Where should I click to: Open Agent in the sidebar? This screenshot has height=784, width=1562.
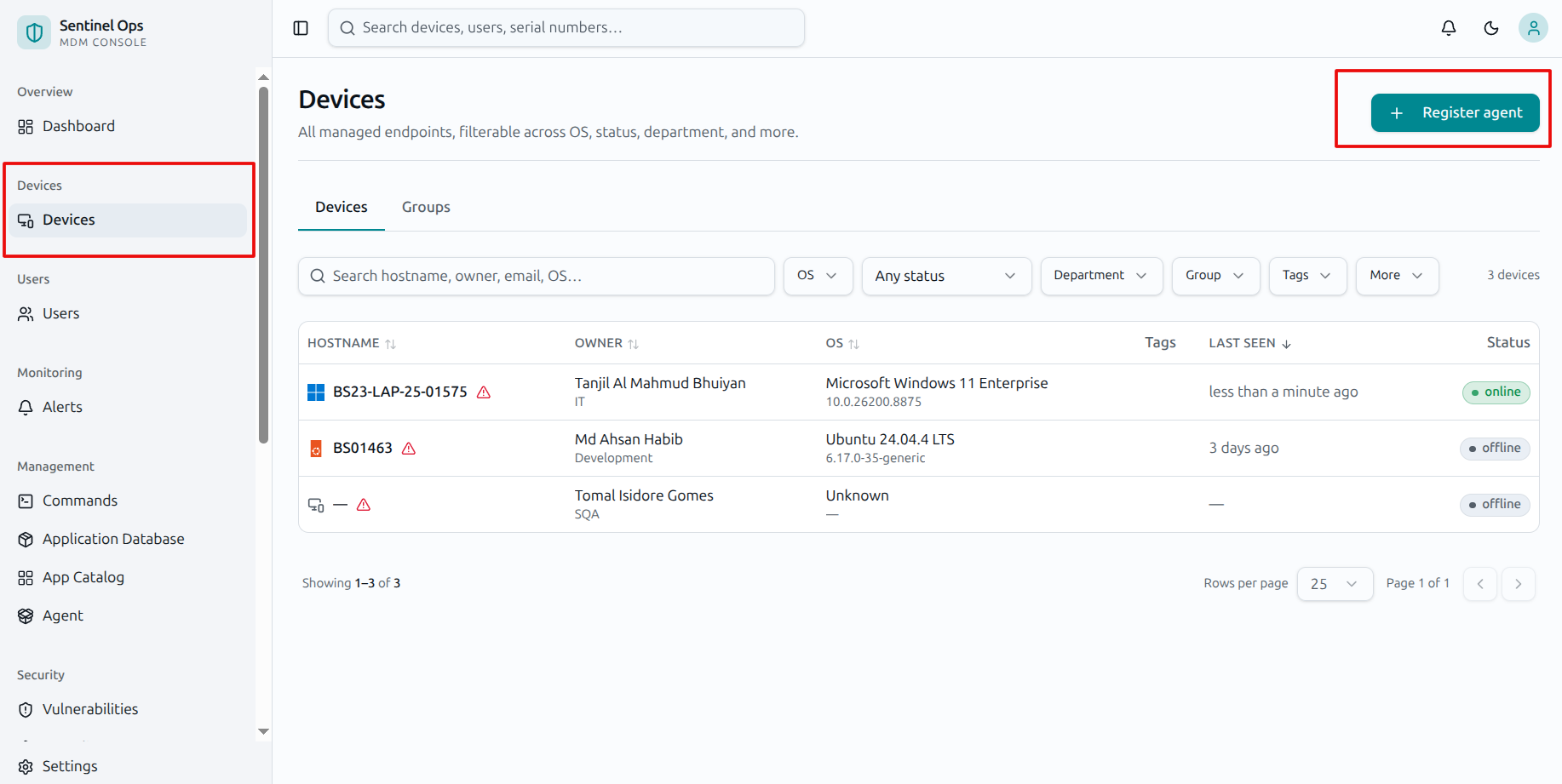(128, 615)
